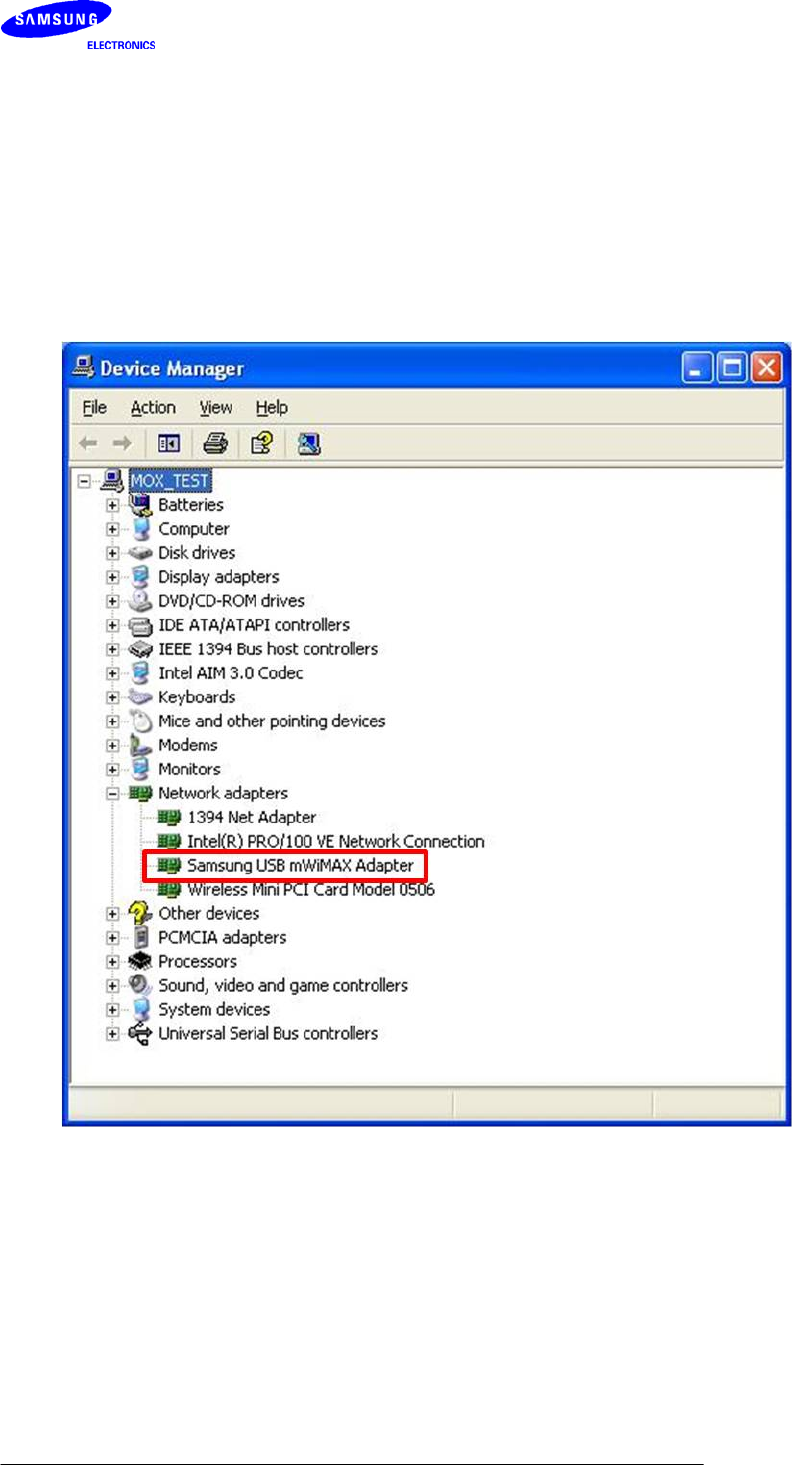Image resolution: width=792 pixels, height=1465 pixels.
Task: Click the Mice and other pointing devices icon
Action: 141,721
